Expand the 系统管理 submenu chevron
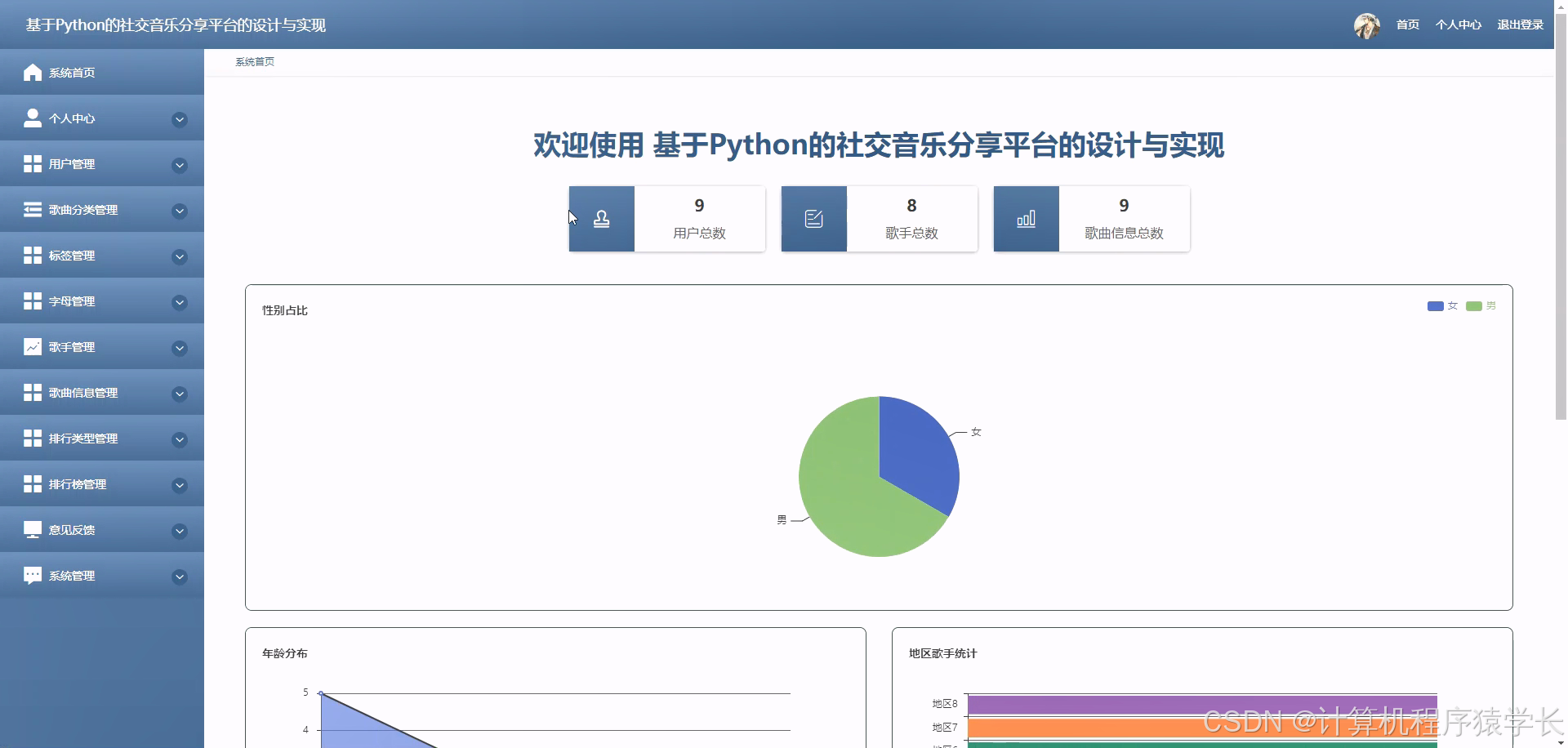Image resolution: width=1568 pixels, height=748 pixels. tap(180, 577)
